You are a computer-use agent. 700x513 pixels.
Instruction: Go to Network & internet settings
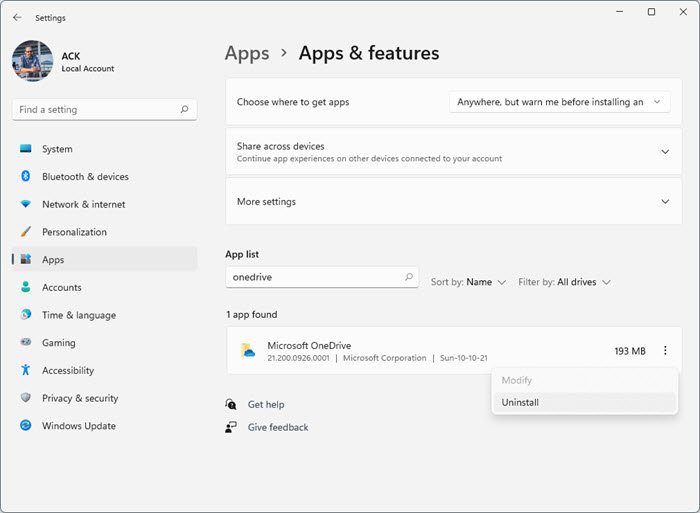coord(83,204)
